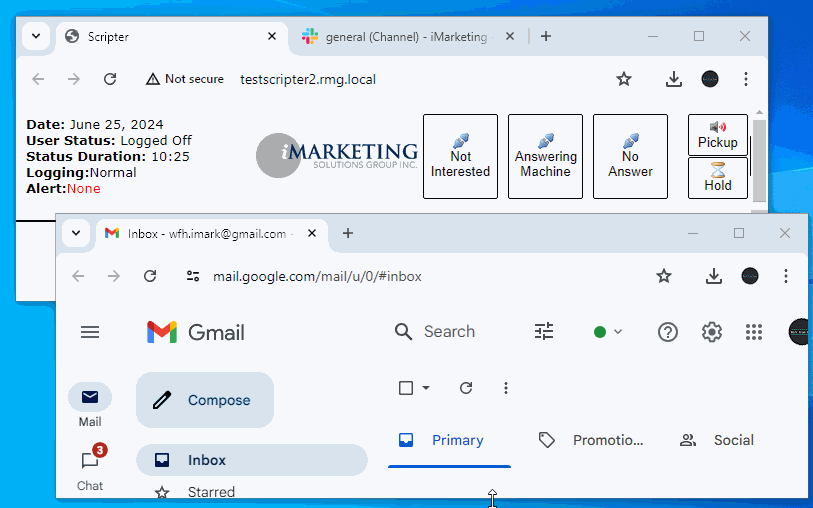Click the Mail sidebar icon

point(90,398)
